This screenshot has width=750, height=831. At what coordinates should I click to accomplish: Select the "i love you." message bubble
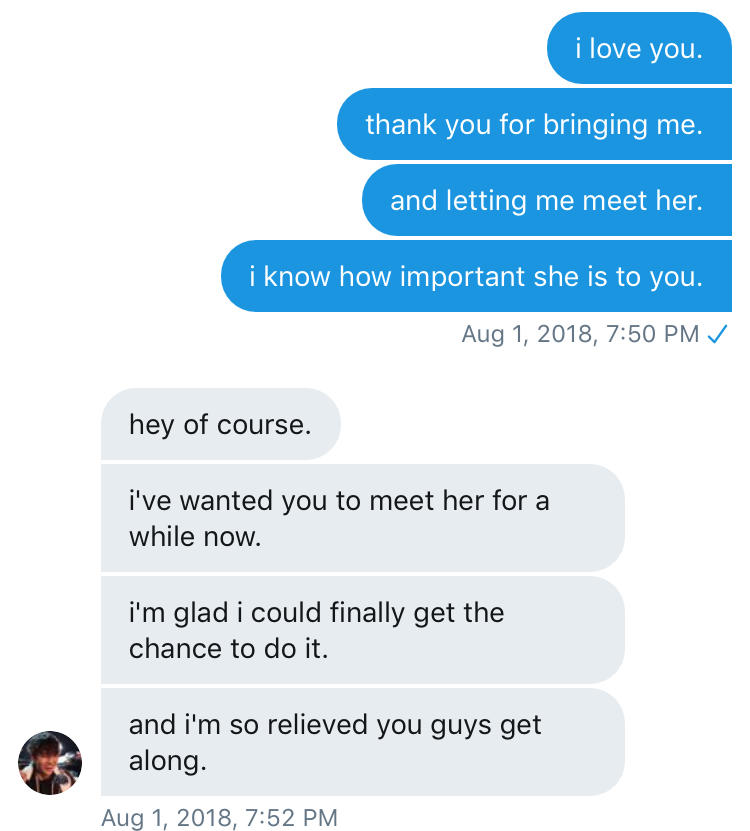pos(639,48)
